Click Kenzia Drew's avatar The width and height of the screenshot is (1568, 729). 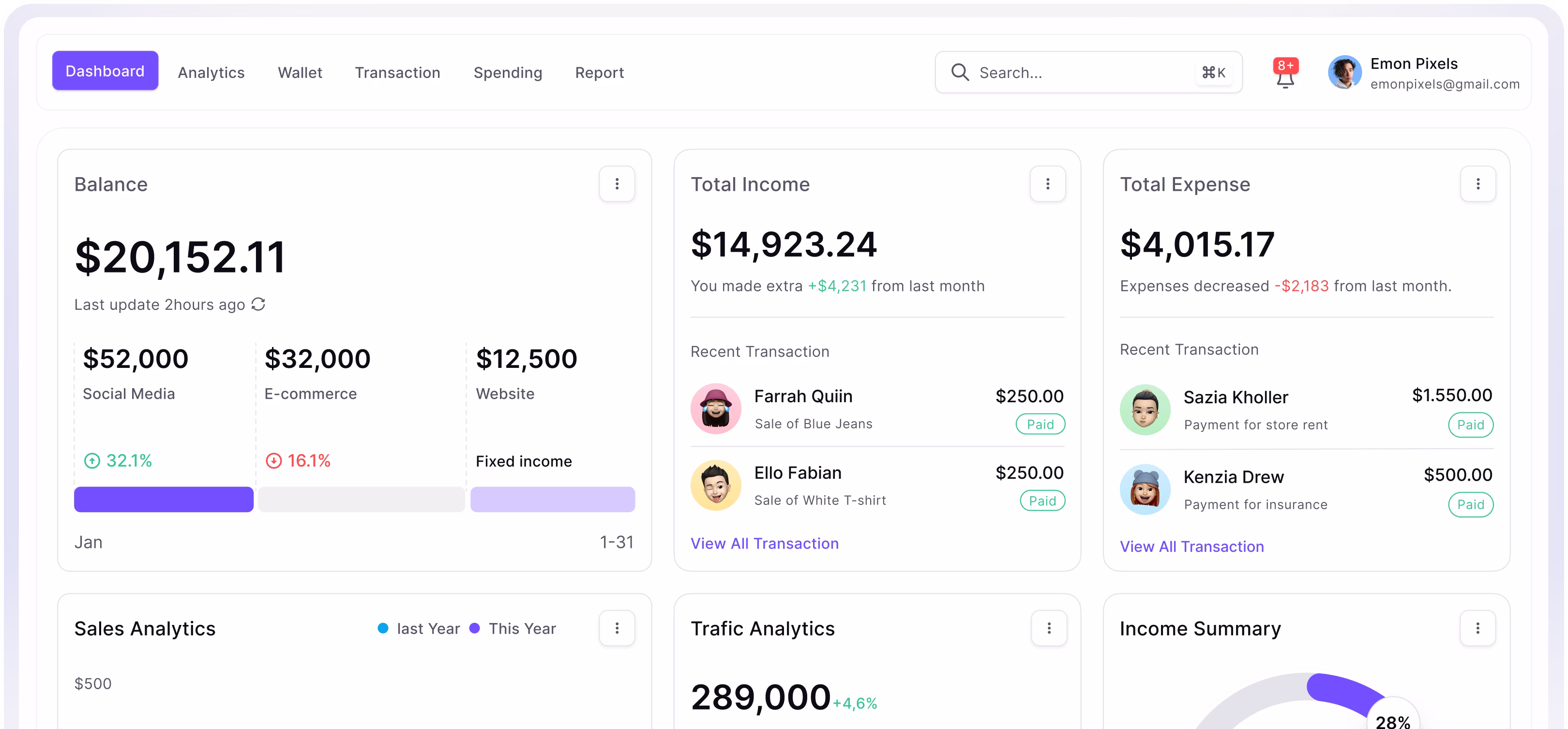click(x=1145, y=489)
